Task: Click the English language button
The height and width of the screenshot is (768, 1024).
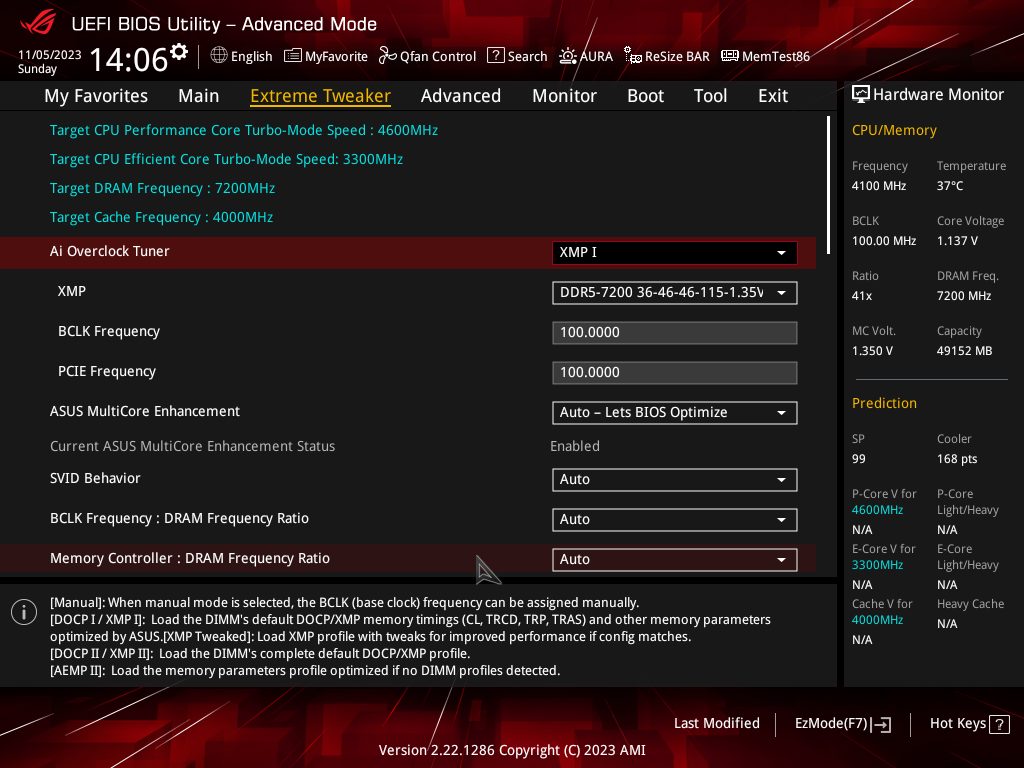Action: tap(251, 56)
